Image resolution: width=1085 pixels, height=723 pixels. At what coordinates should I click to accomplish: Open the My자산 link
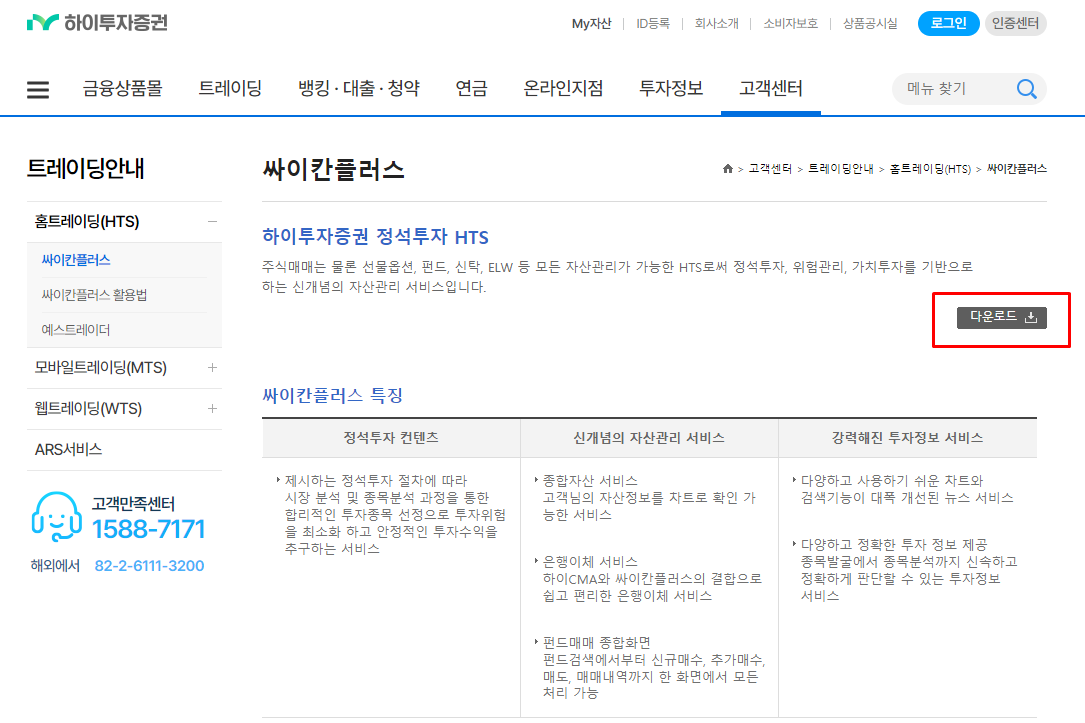point(592,24)
